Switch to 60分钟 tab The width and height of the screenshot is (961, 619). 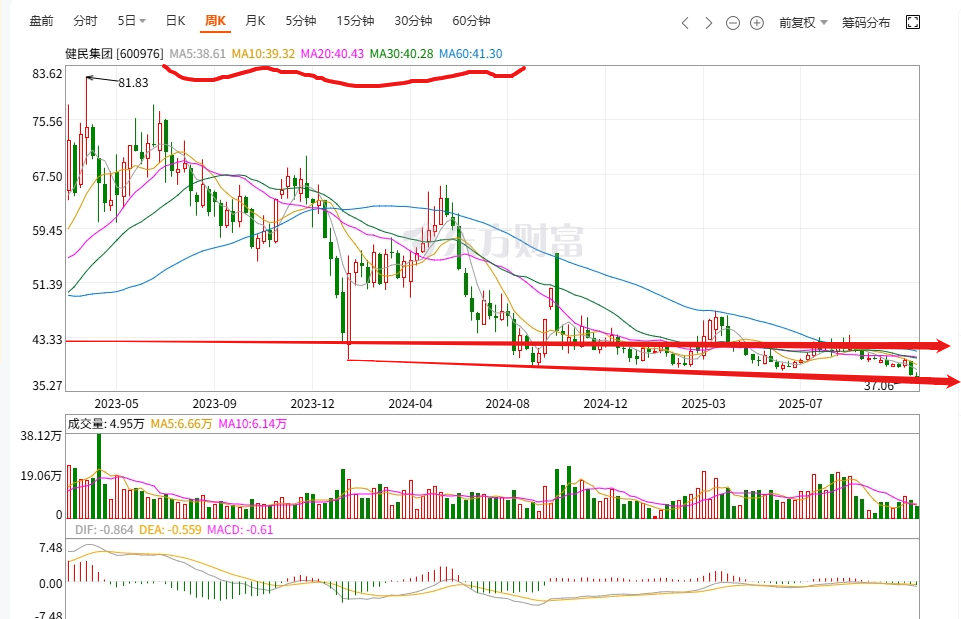[x=471, y=21]
